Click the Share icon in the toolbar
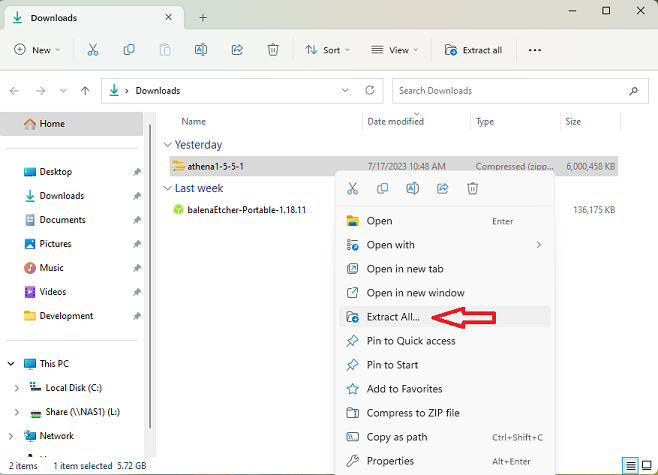This screenshot has height=475, width=658. pos(237,50)
